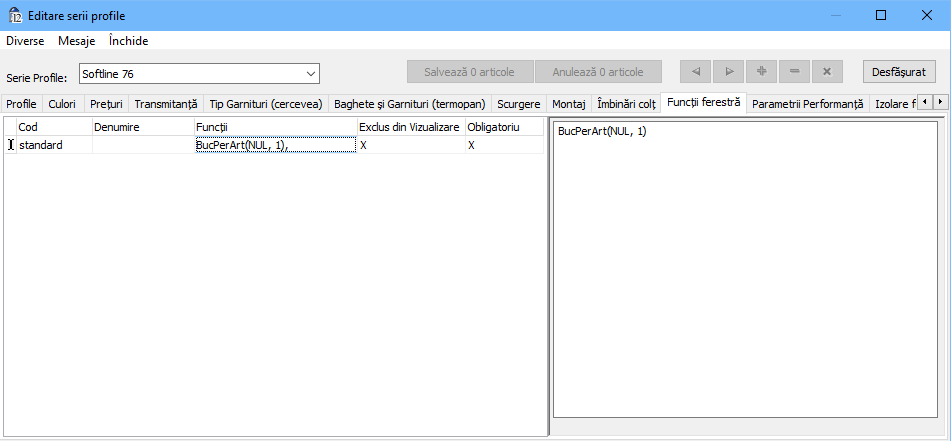This screenshot has height=441, width=951.
Task: Click the X cancel icon in navigator
Action: tap(826, 72)
